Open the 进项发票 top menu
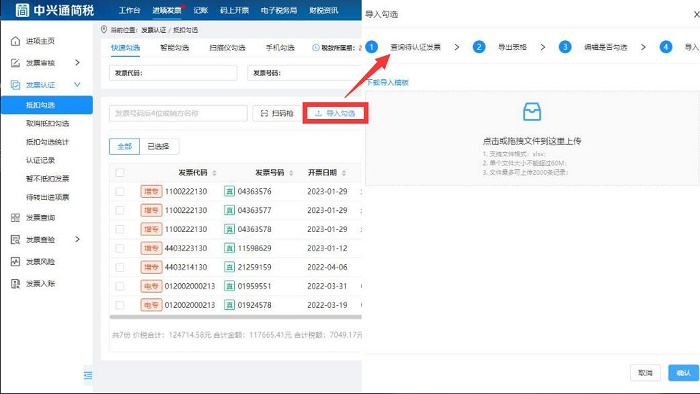The width and height of the screenshot is (700, 394). [x=167, y=10]
